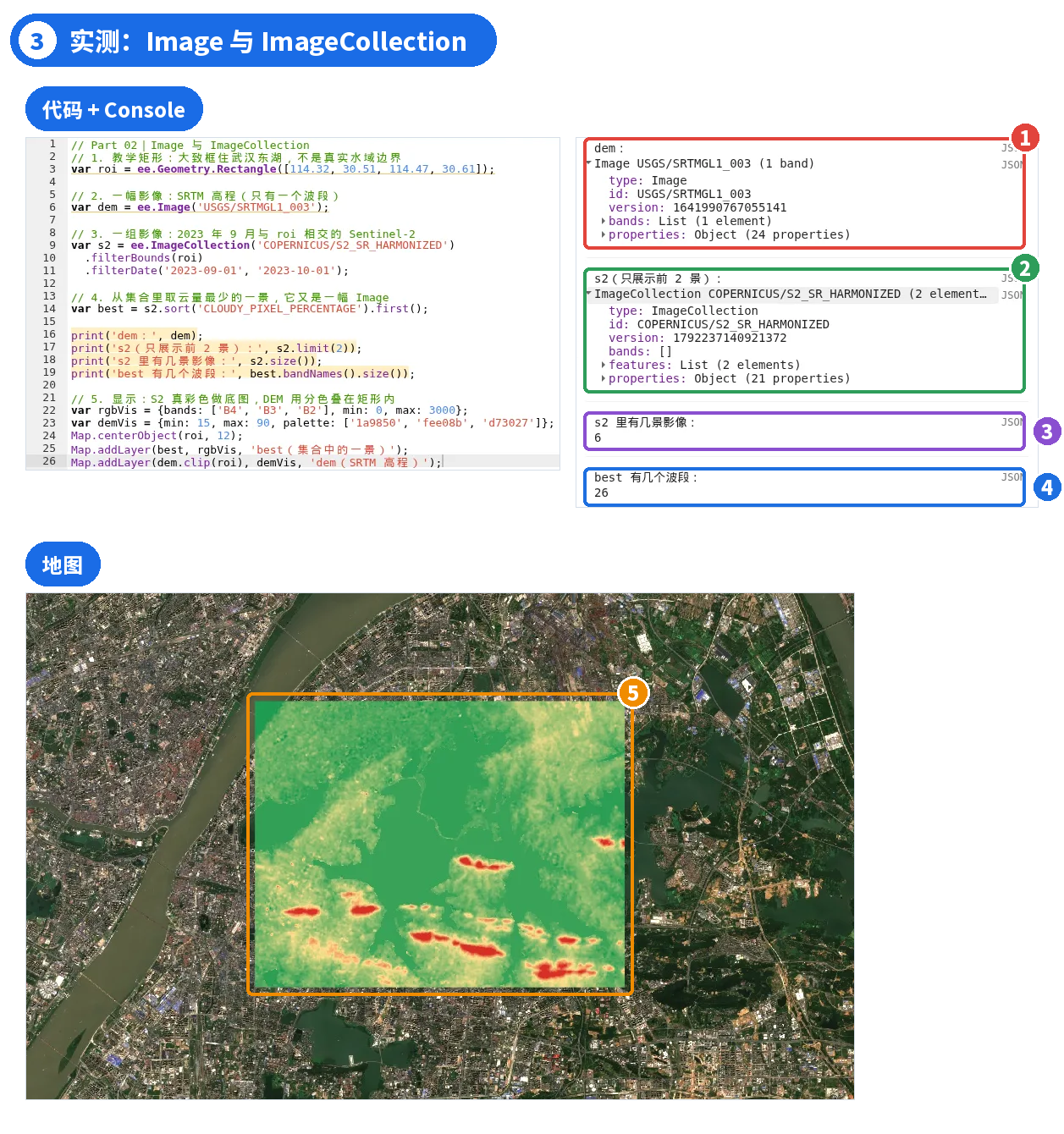Click the "print('dem：', dem)" code line
Viewport: 1064px width, 1134px height.
(137, 336)
